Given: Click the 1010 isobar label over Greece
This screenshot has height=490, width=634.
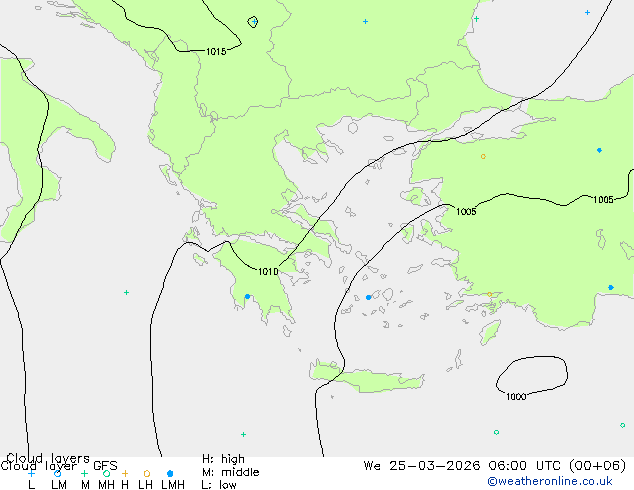Looking at the screenshot, I should tap(268, 271).
